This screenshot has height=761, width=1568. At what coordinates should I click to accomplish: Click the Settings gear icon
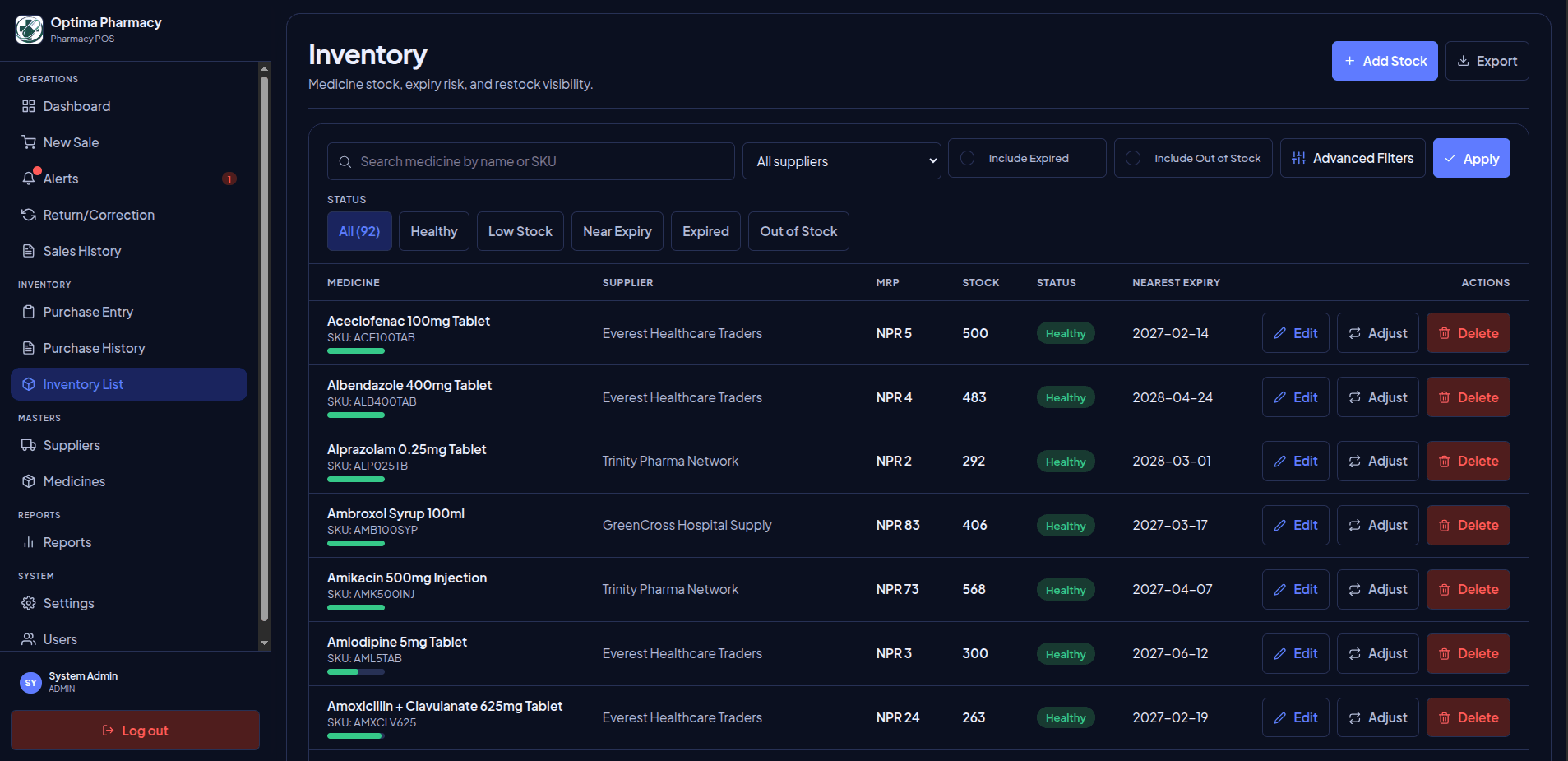(x=29, y=603)
